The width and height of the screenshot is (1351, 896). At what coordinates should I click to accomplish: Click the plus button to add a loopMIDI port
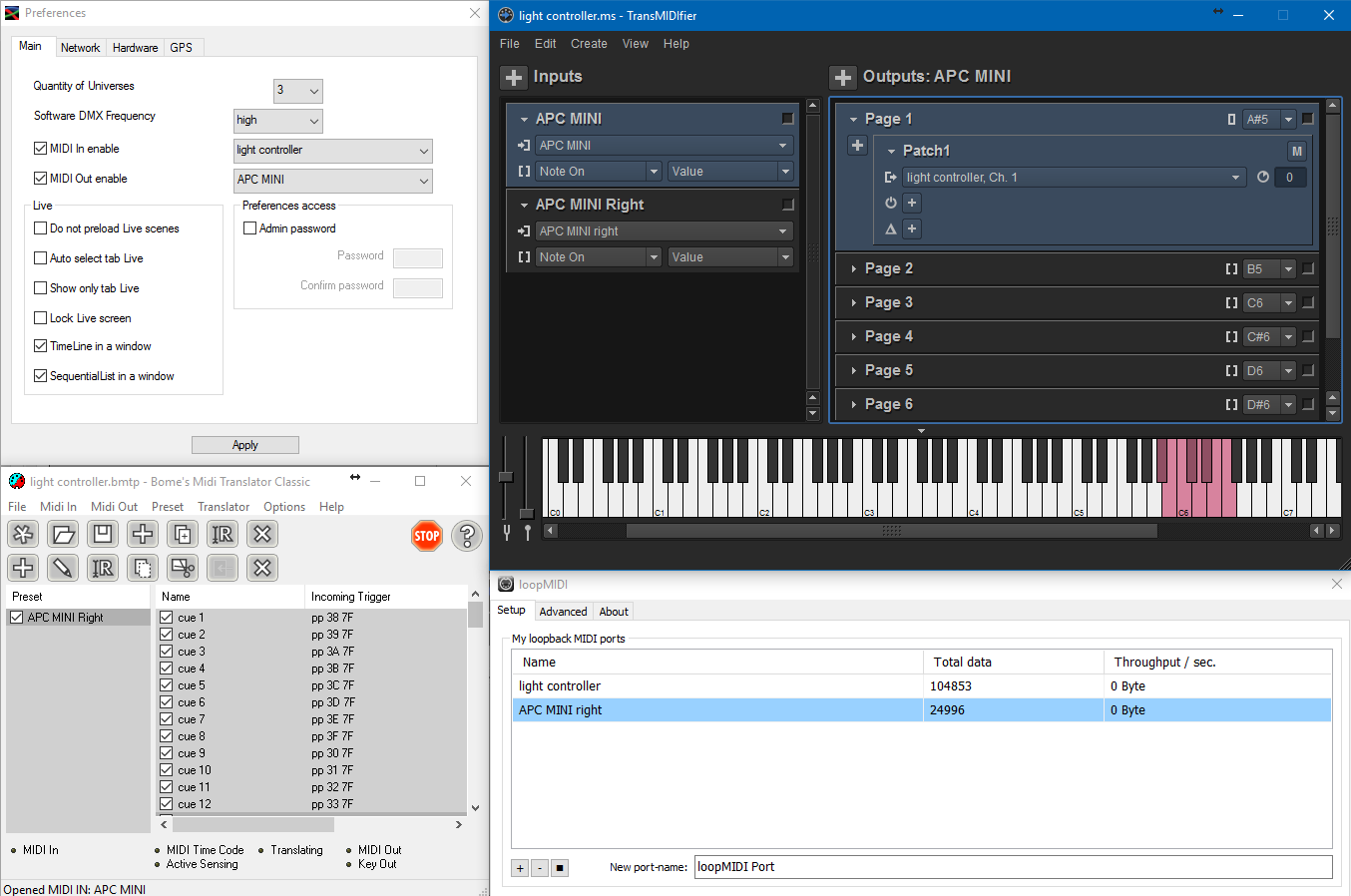coord(520,868)
